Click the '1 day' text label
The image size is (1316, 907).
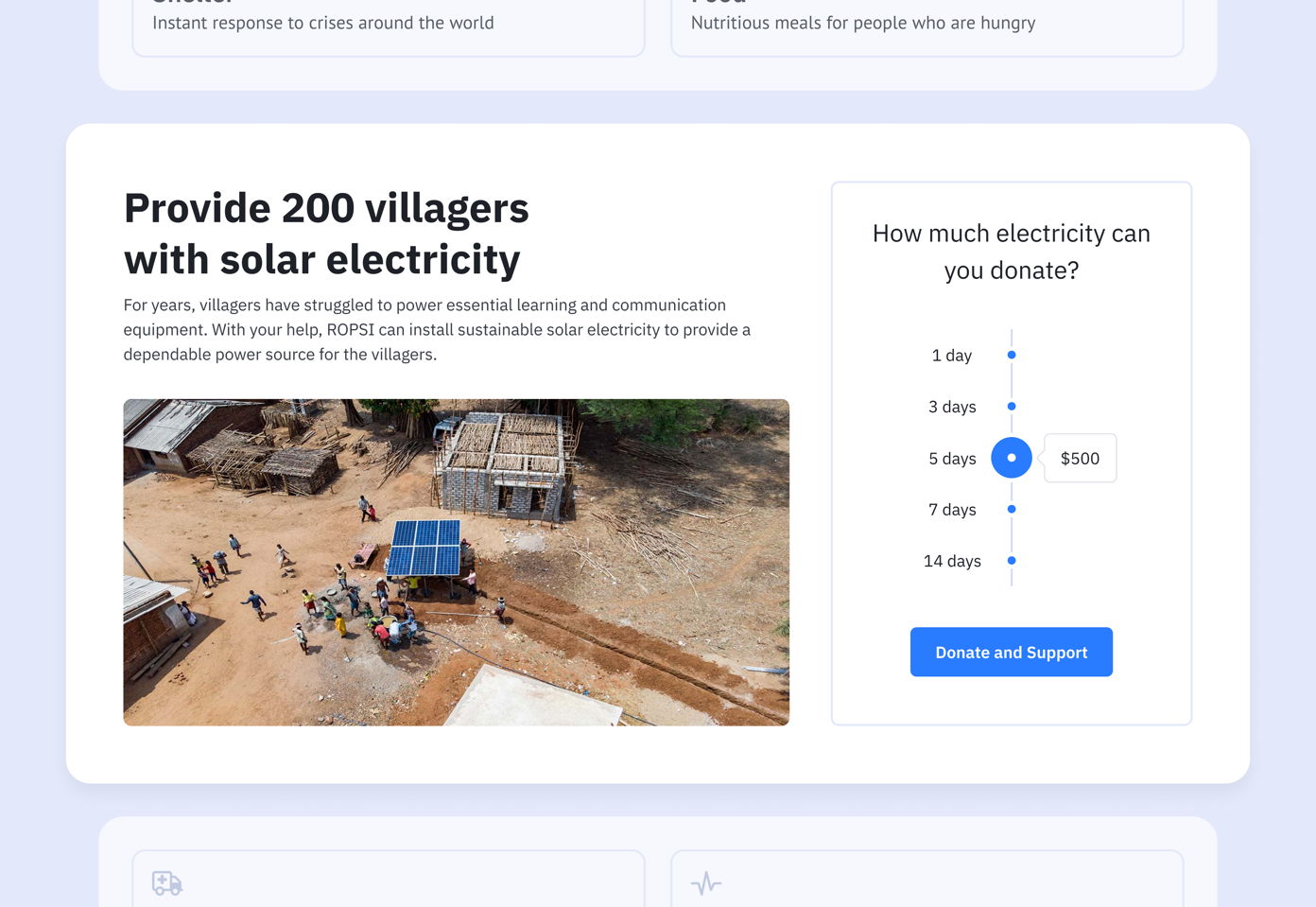click(x=951, y=355)
